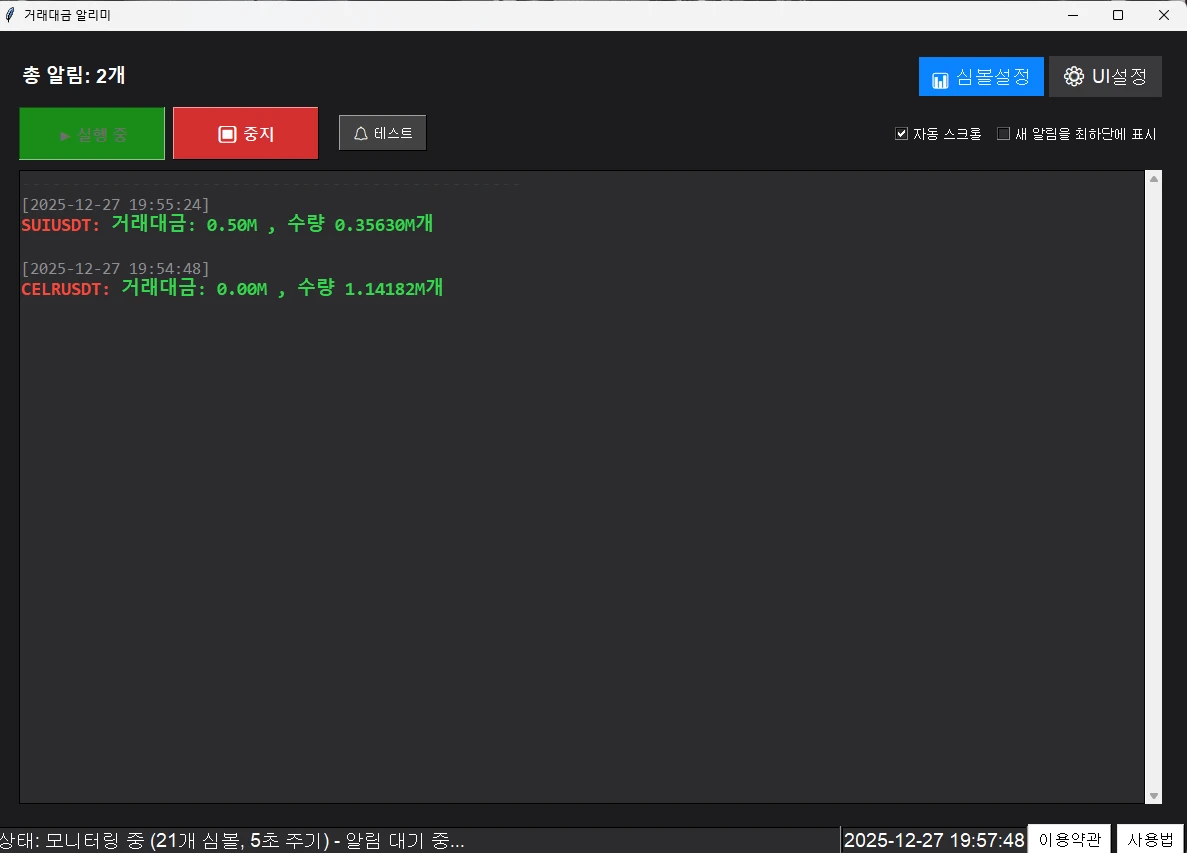The height and width of the screenshot is (853, 1187).
Task: Close the 거래대금 알리미 window
Action: coord(1164,15)
